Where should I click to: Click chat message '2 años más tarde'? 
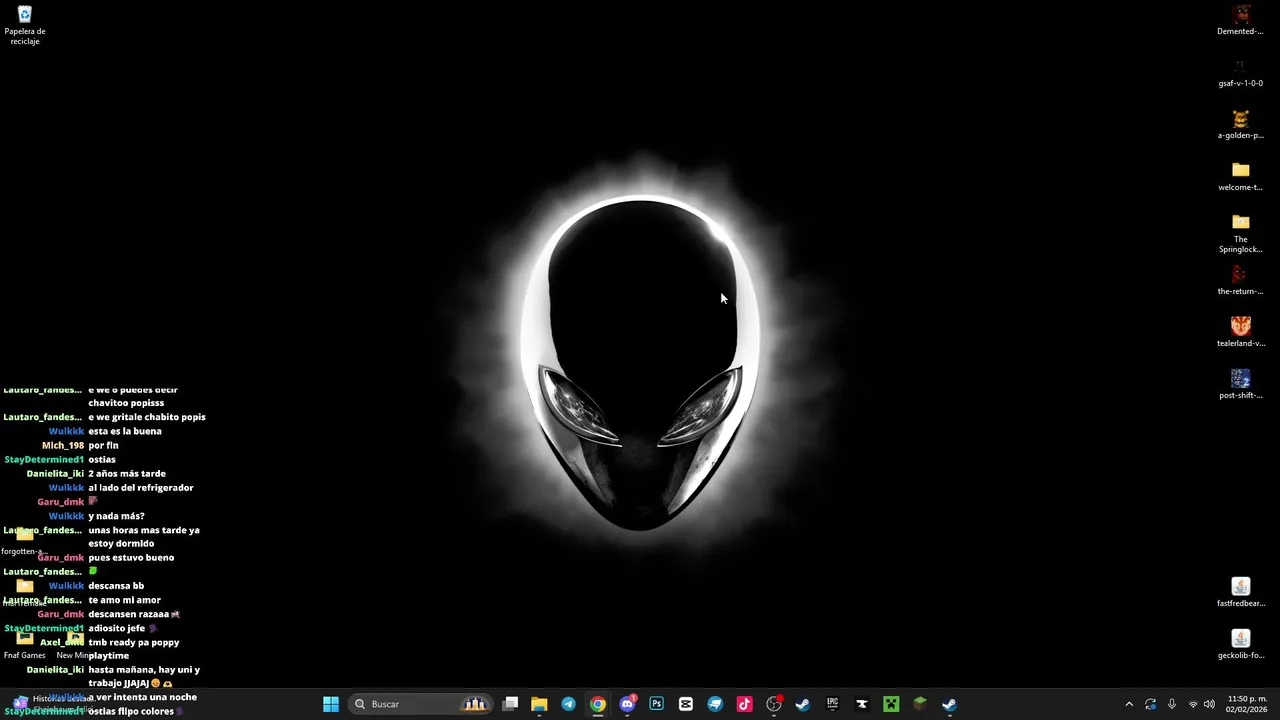tap(127, 474)
